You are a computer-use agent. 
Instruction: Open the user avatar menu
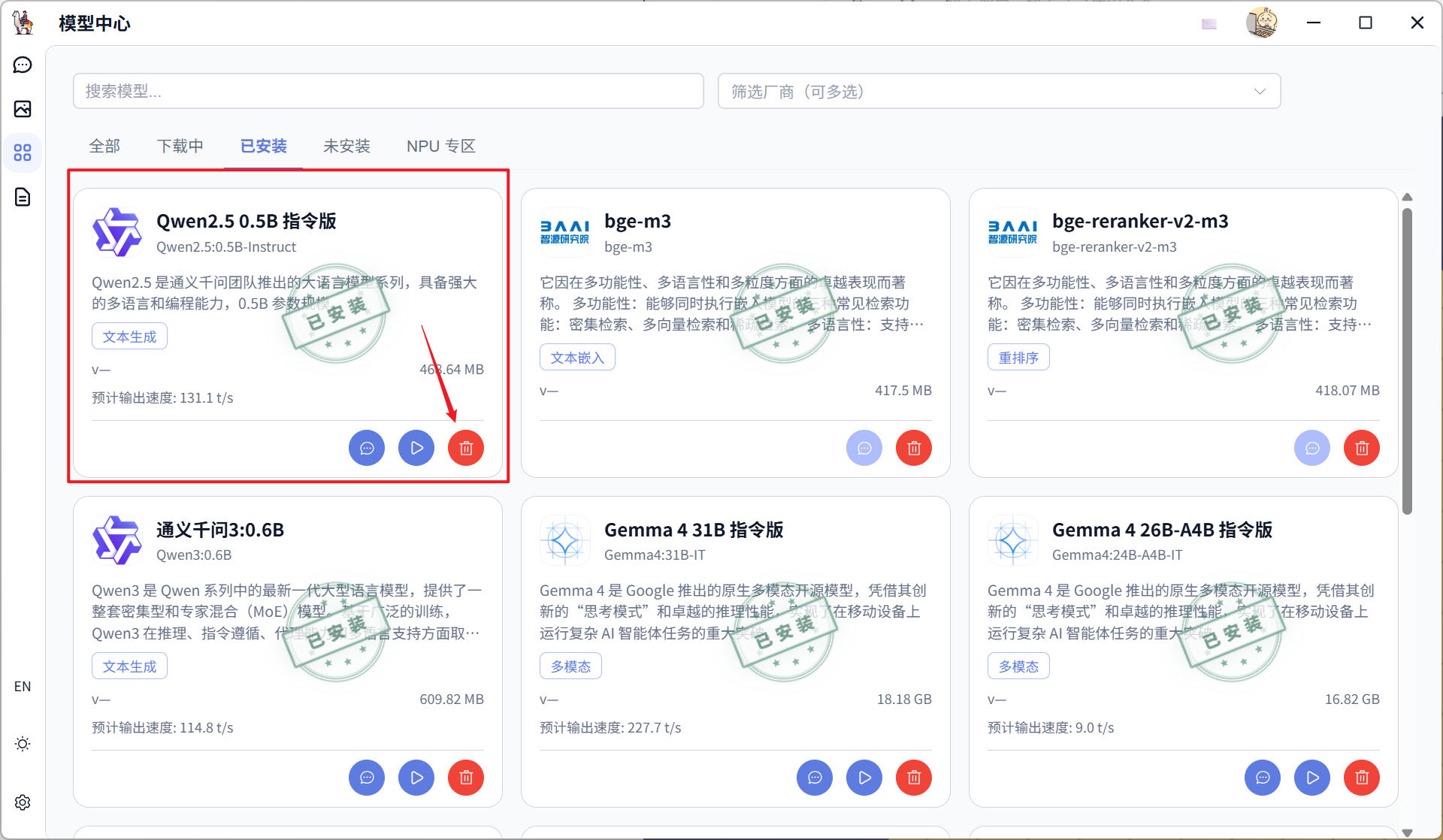tap(1262, 23)
